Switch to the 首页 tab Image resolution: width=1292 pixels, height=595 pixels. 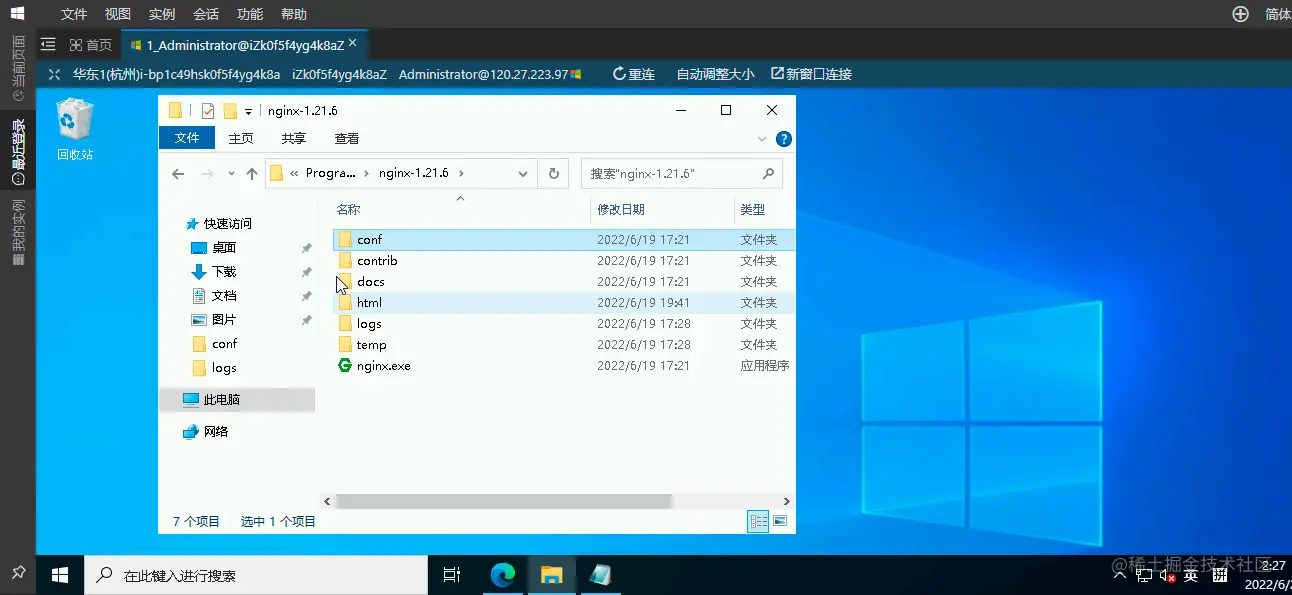pos(91,45)
